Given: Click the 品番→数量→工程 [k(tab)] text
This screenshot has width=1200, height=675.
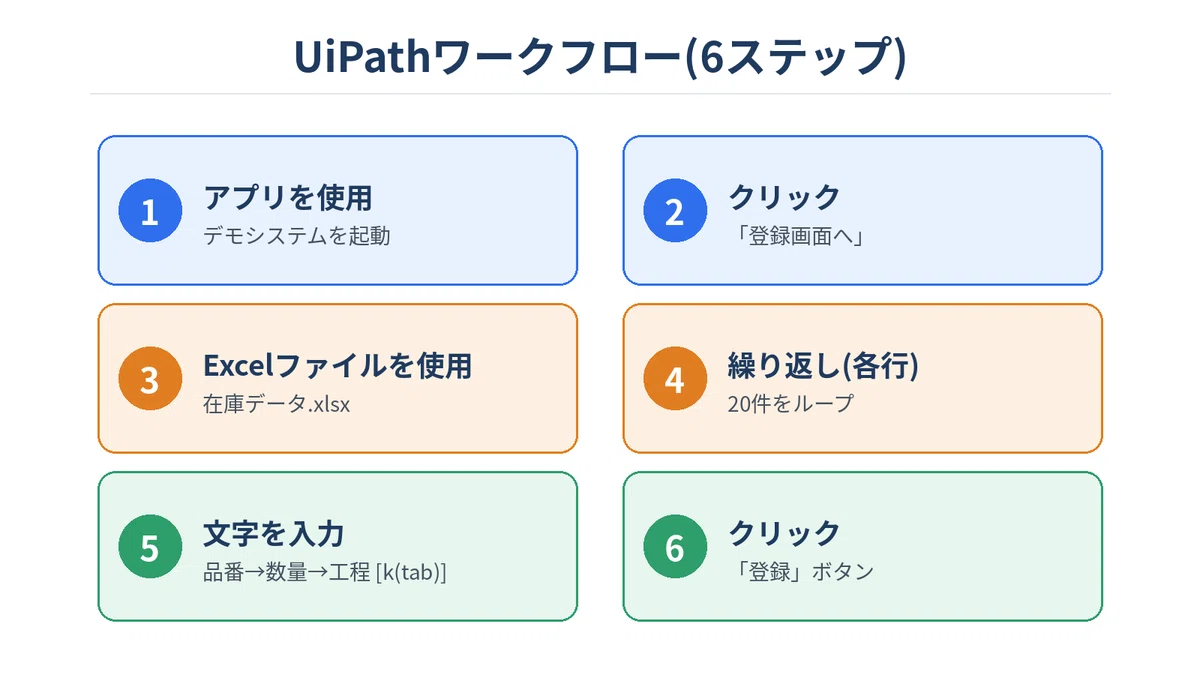Looking at the screenshot, I should click(x=325, y=572).
